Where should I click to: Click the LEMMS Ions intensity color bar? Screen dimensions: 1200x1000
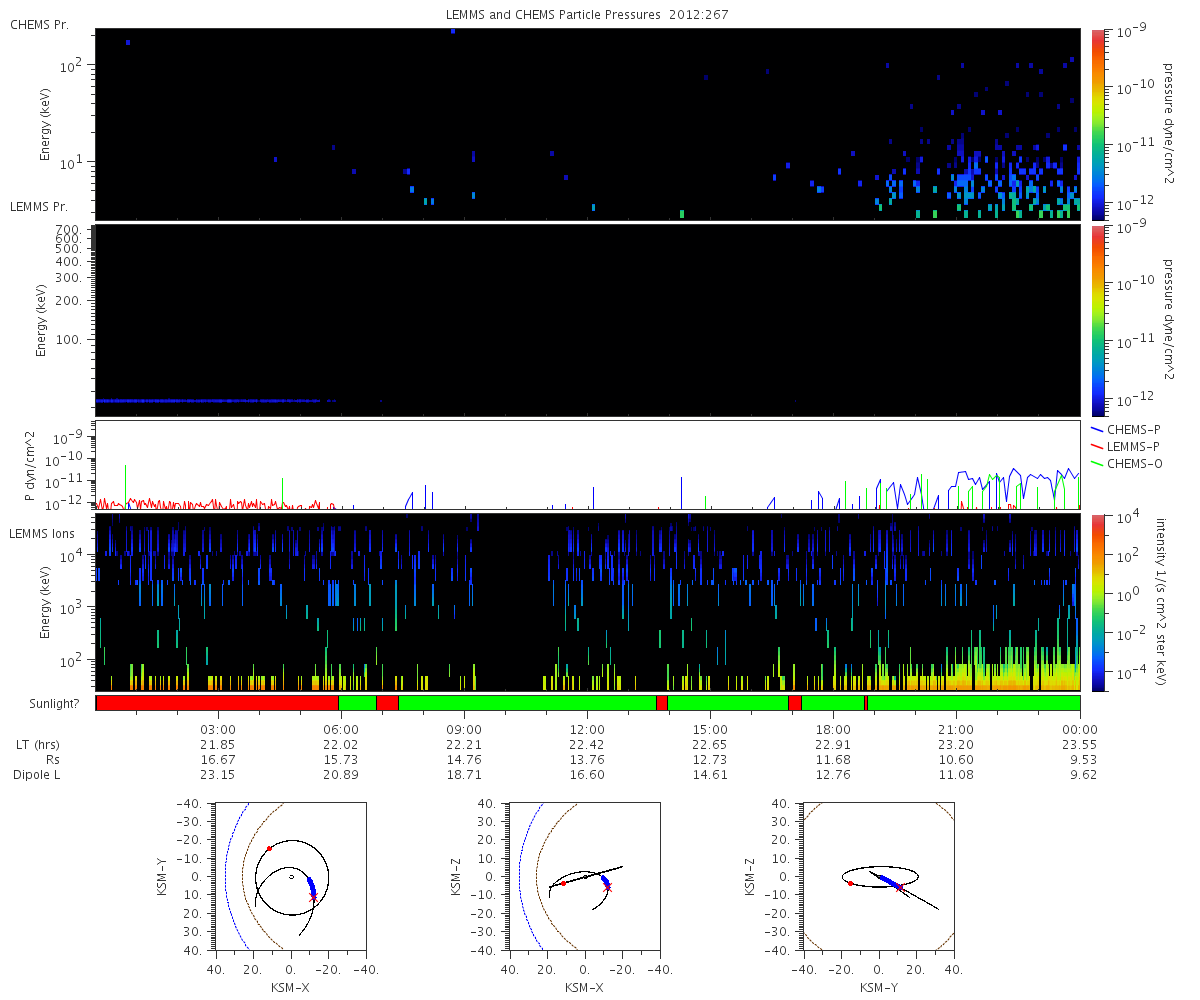tap(1097, 602)
